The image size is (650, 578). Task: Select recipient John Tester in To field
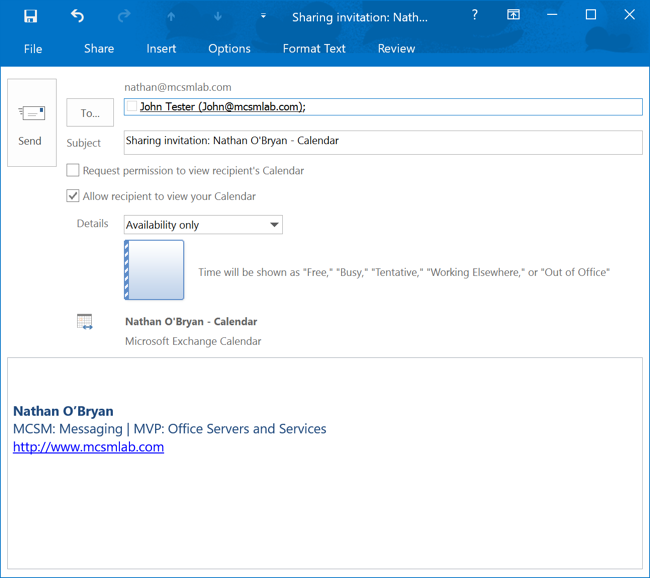(x=223, y=107)
